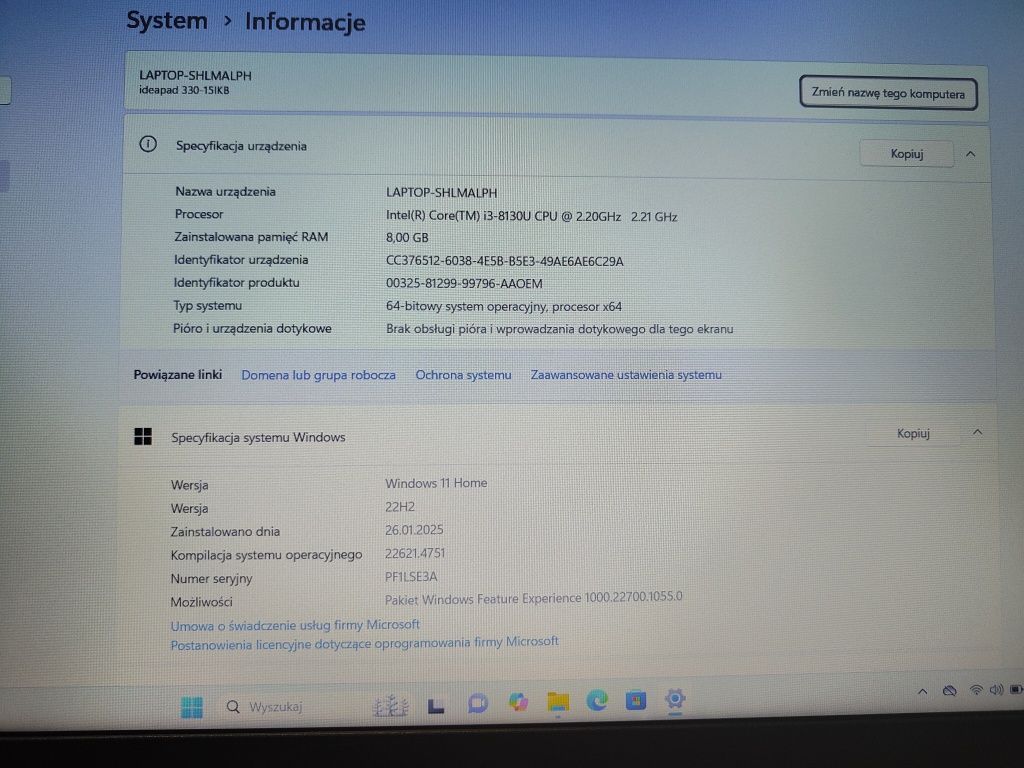
Task: Copy device specification with Kopiuj
Action: (x=906, y=154)
